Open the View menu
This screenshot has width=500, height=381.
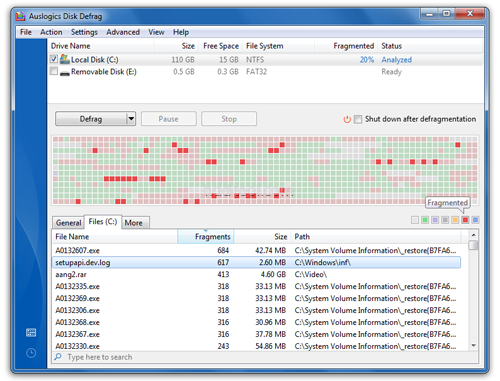pyautogui.click(x=156, y=32)
